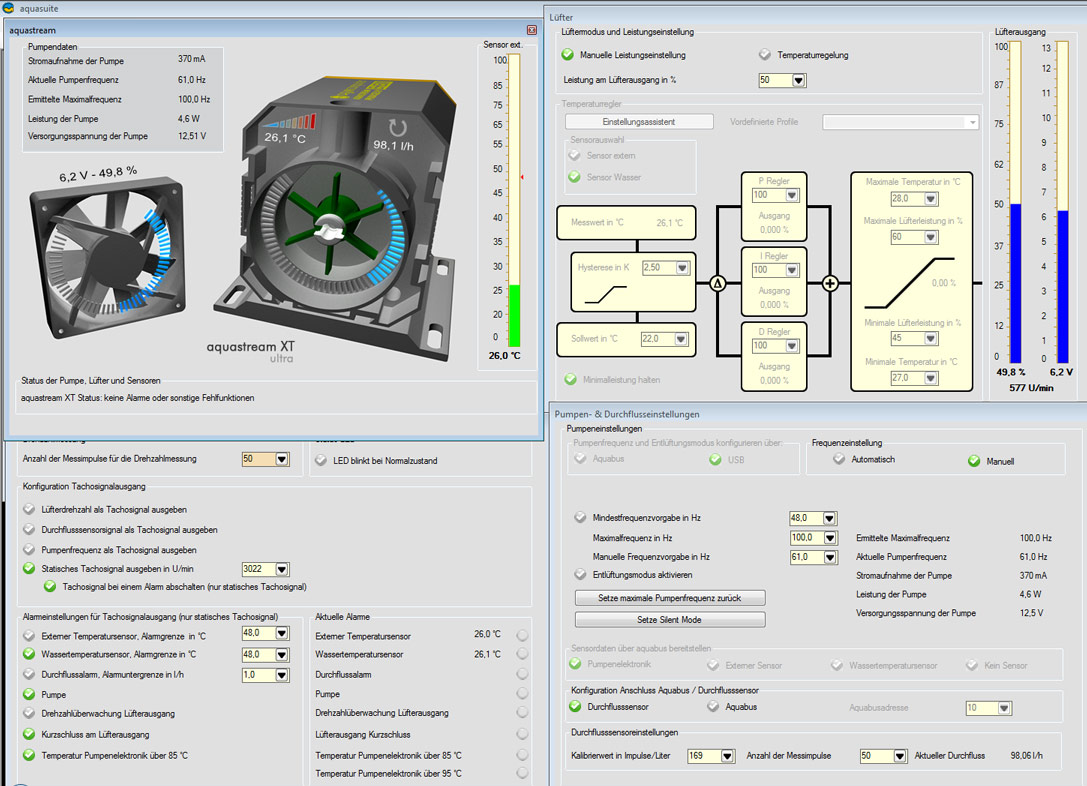The width and height of the screenshot is (1087, 786).
Task: Toggle Wassertemperatursensor Alarmgrenze checkbox
Action: 28,654
